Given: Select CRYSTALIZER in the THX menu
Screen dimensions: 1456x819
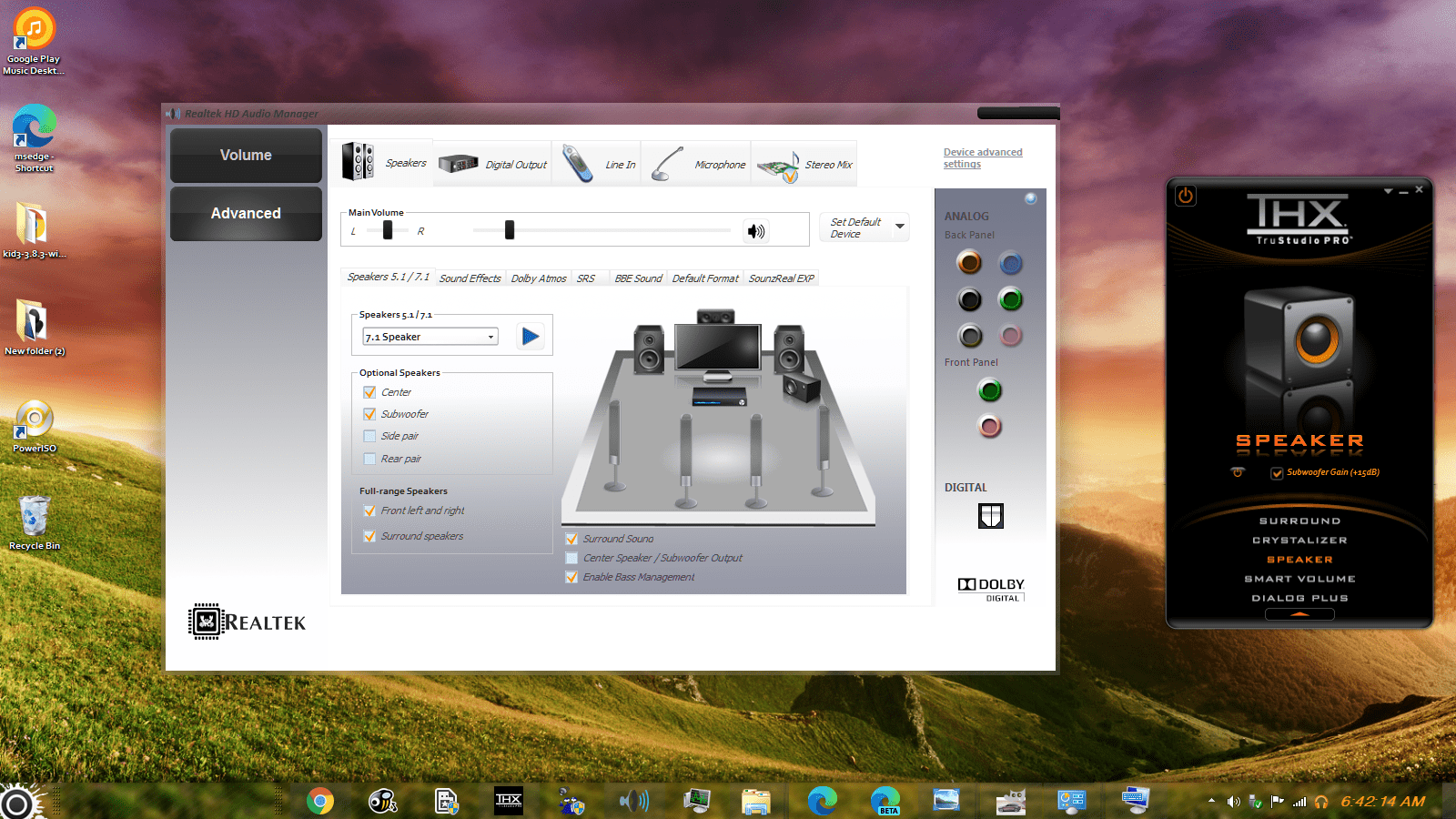Looking at the screenshot, I should tap(1299, 541).
